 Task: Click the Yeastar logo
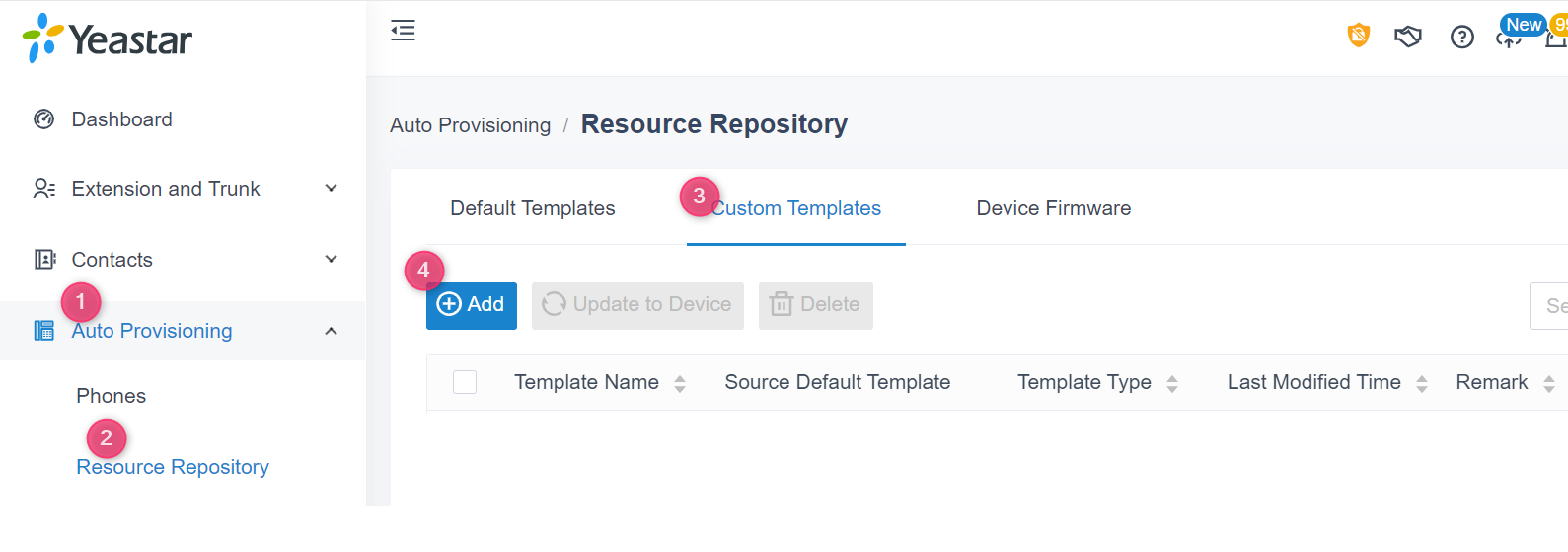108,39
